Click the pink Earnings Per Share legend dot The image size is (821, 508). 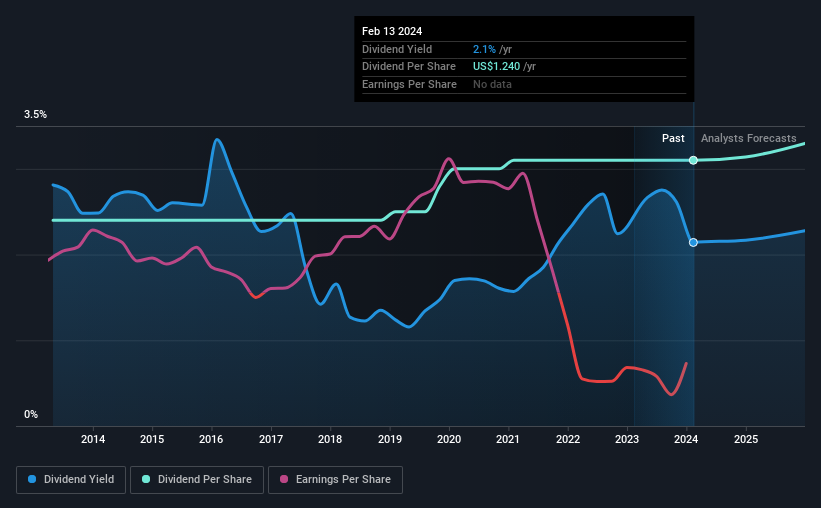[284, 479]
